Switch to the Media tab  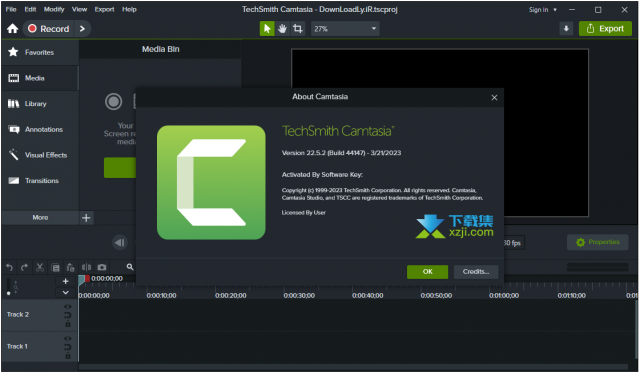coord(40,78)
